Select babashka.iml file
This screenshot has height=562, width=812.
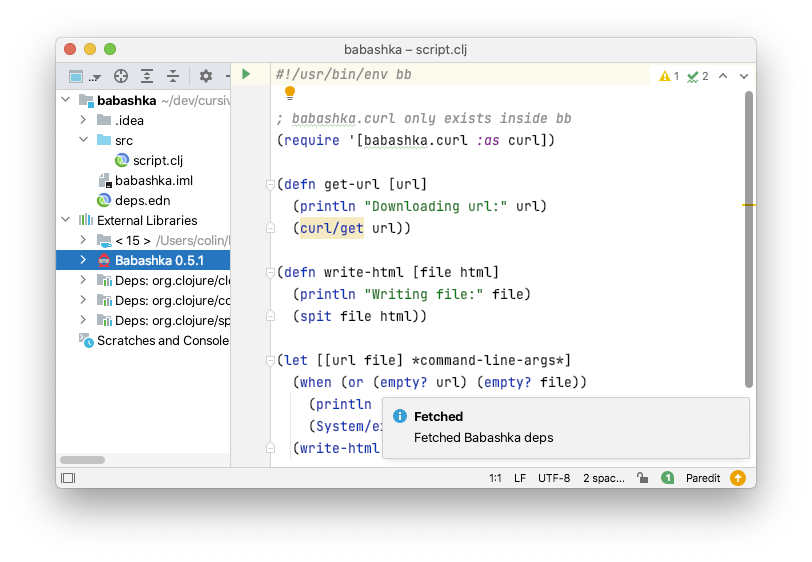click(154, 180)
